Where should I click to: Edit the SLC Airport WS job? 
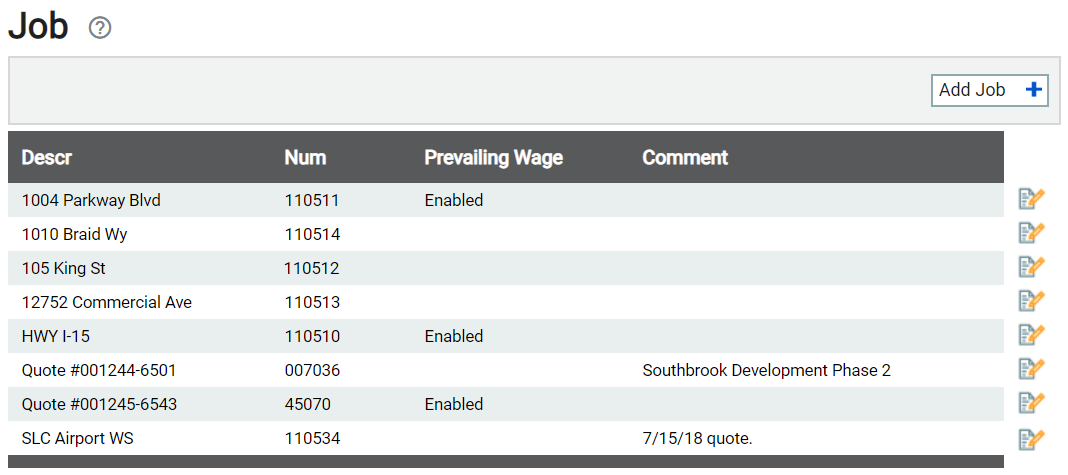pos(1031,440)
